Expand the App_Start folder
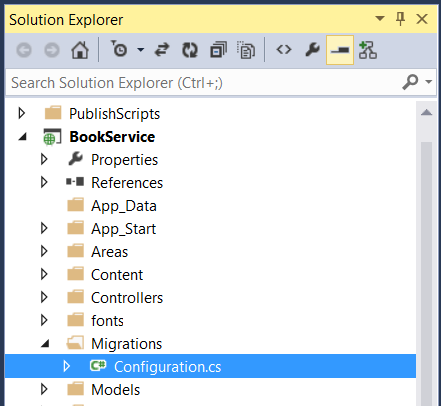This screenshot has width=441, height=406. pyautogui.click(x=44, y=228)
